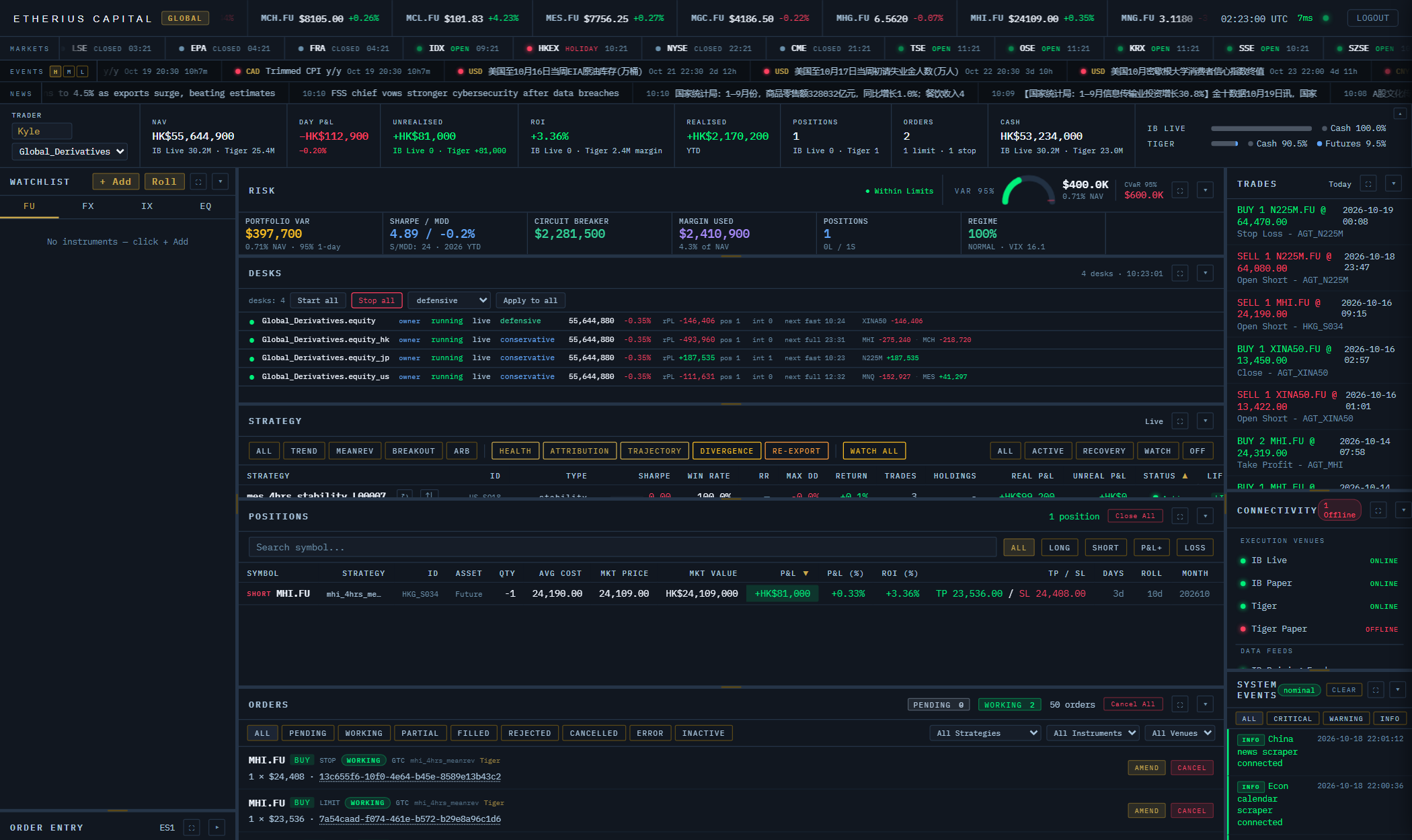
Task: Click the Tiger cash/futures allocation bar
Action: click(x=1224, y=144)
